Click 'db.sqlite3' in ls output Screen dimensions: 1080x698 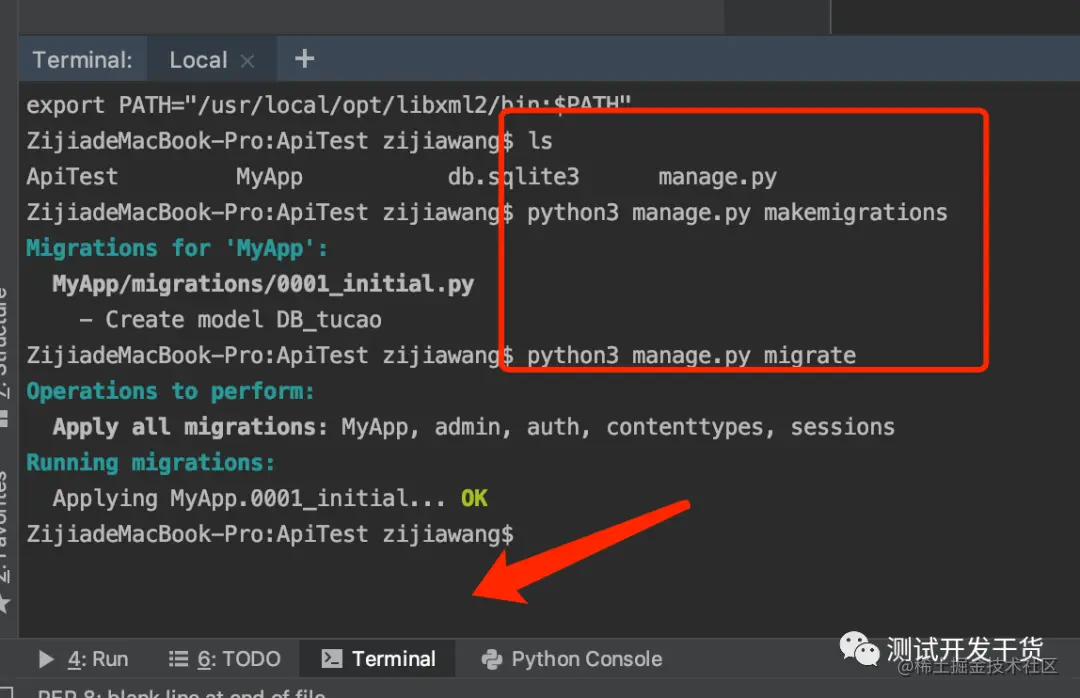(513, 177)
